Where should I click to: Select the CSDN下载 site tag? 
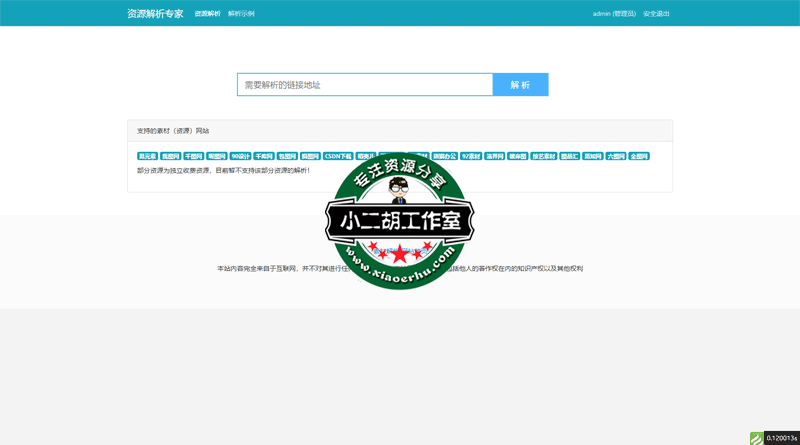tap(338, 157)
